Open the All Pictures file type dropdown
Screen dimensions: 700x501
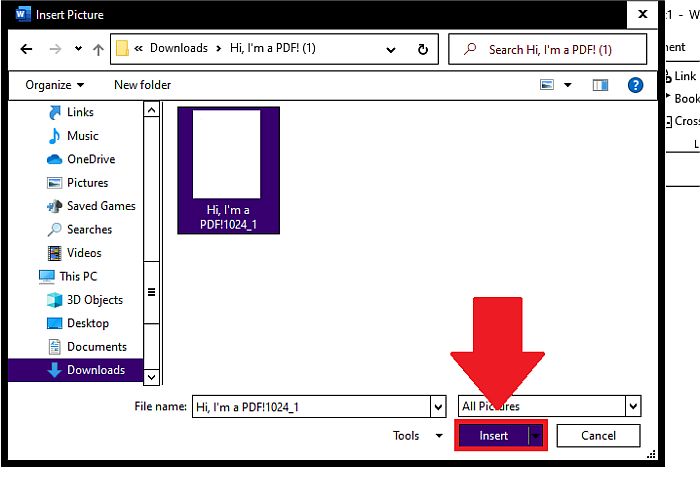coord(550,406)
